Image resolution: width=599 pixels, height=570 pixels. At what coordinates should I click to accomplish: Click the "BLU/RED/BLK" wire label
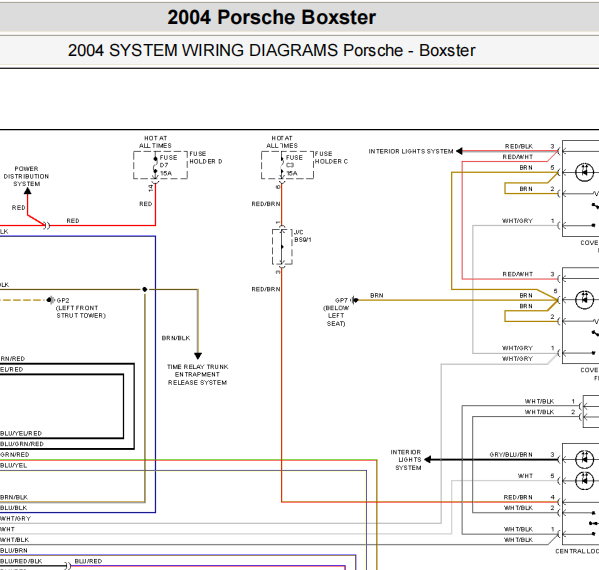pos(21,561)
